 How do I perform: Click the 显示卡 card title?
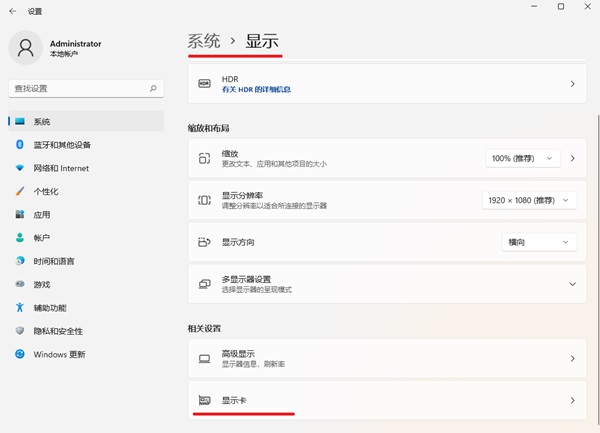[x=234, y=400]
